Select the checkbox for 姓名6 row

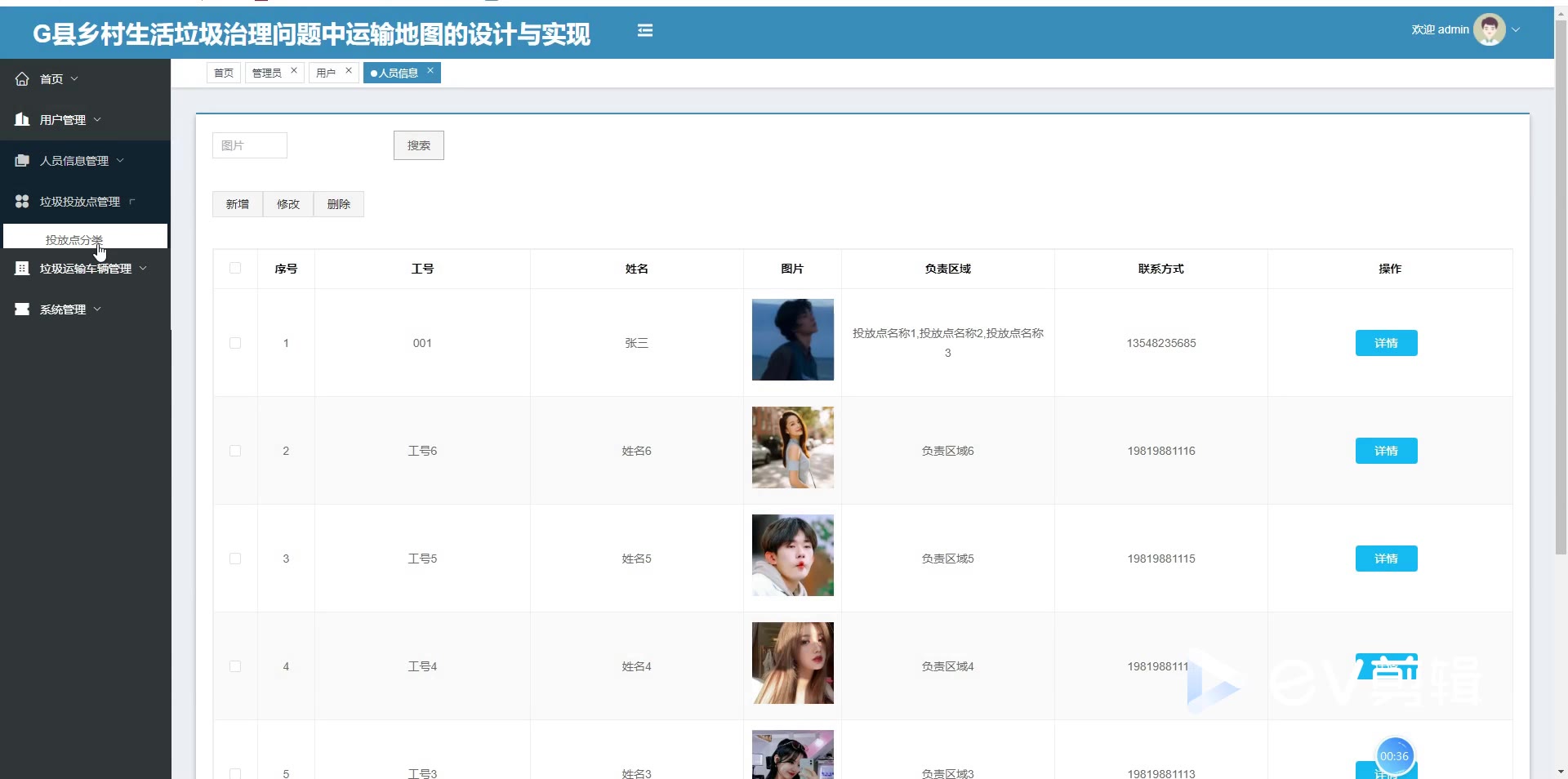point(235,451)
